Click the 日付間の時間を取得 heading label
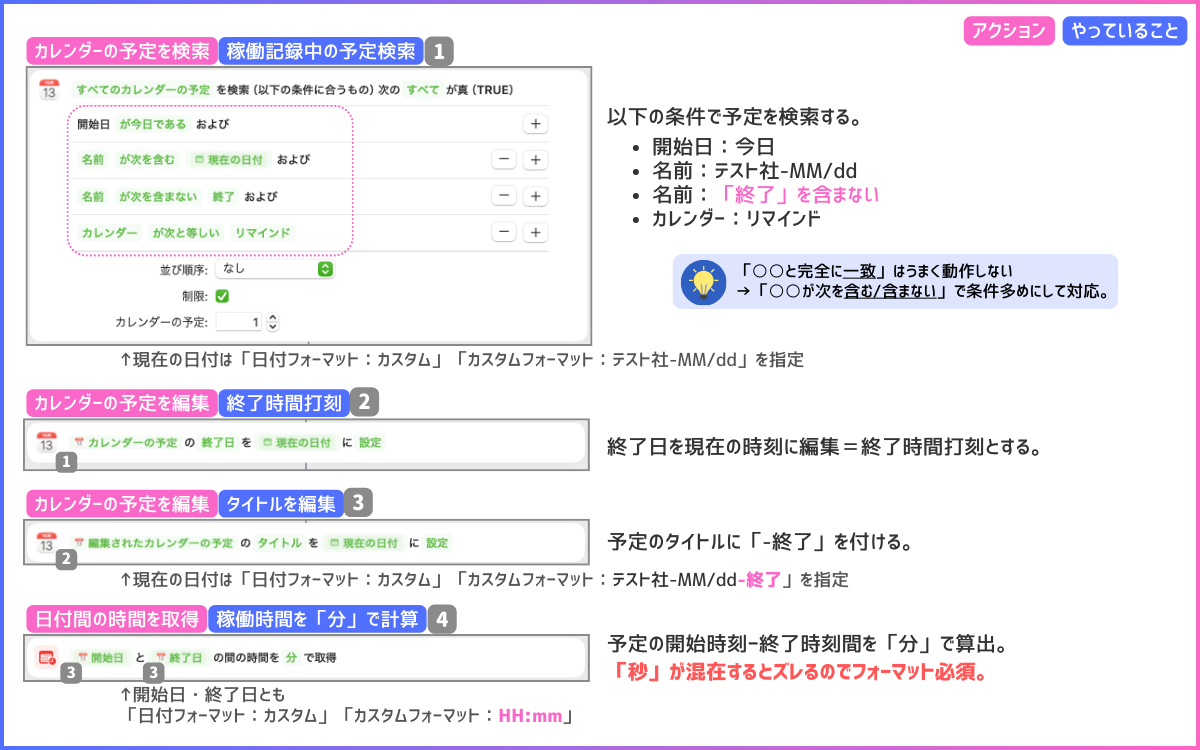The width and height of the screenshot is (1200, 750). click(x=117, y=619)
